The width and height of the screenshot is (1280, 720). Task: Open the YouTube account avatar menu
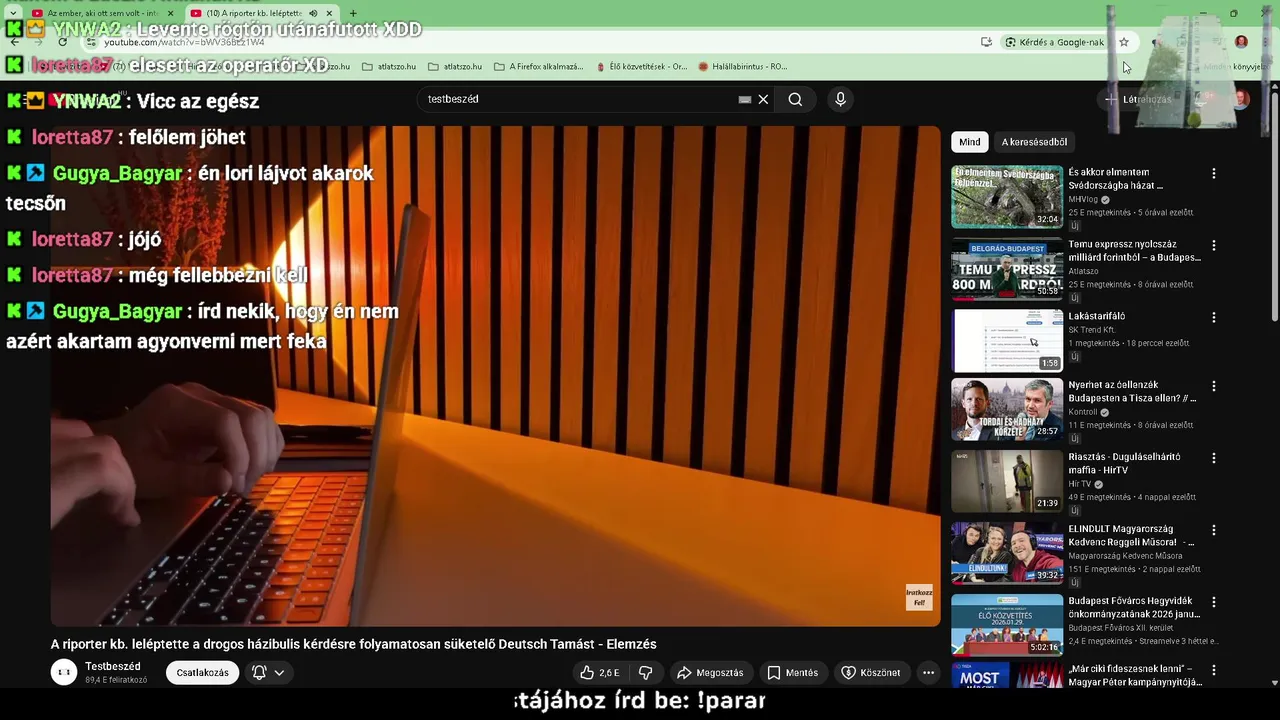pos(1241,99)
